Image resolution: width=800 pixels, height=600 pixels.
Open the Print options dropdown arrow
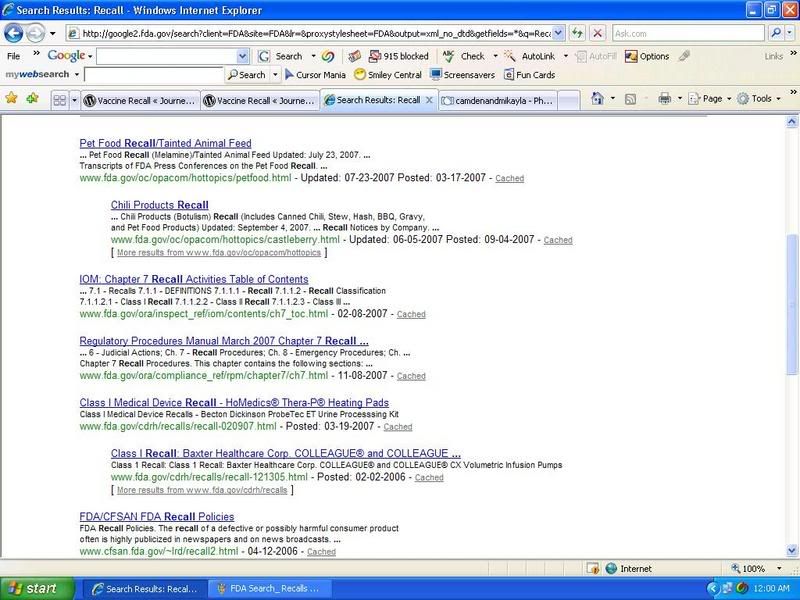pyautogui.click(x=680, y=98)
